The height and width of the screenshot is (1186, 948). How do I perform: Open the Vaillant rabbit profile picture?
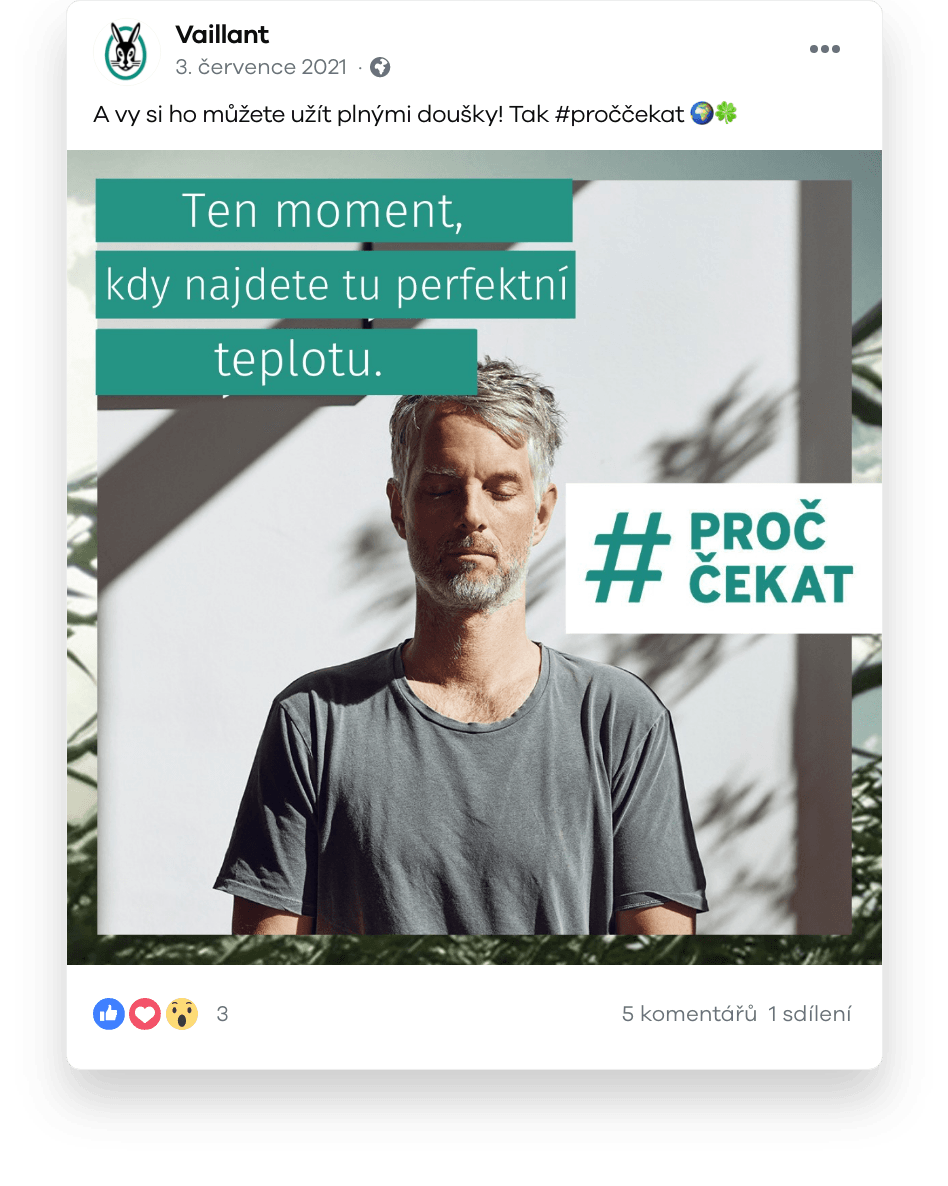pyautogui.click(x=126, y=51)
